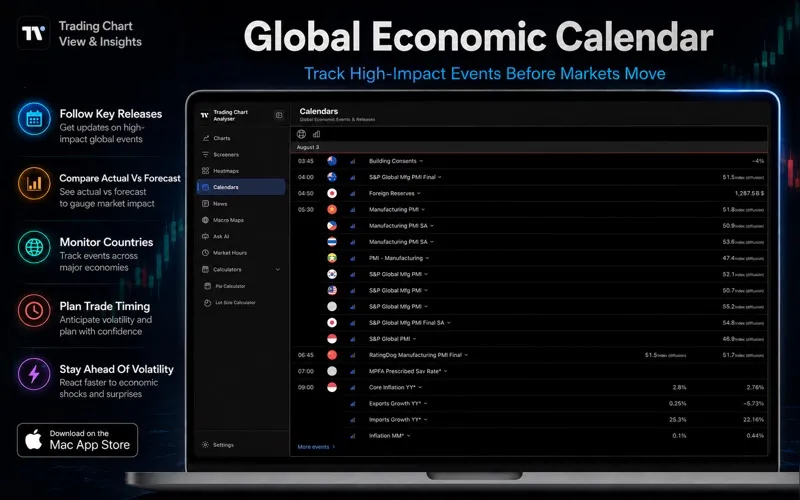Screen dimensions: 800x500
Task: Click the Trading Chart Analyser logo
Action: coord(205,115)
